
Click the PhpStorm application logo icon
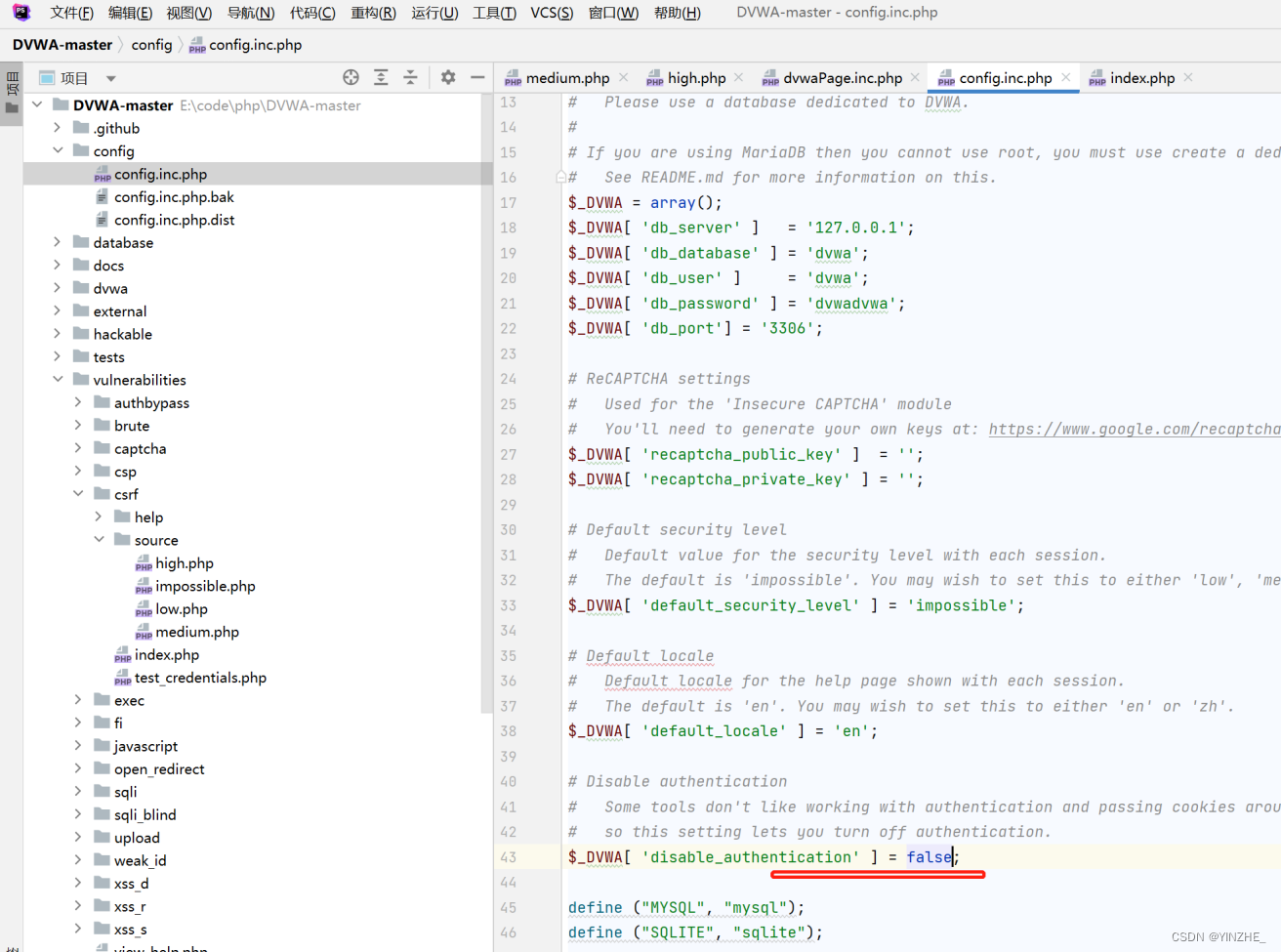(21, 12)
